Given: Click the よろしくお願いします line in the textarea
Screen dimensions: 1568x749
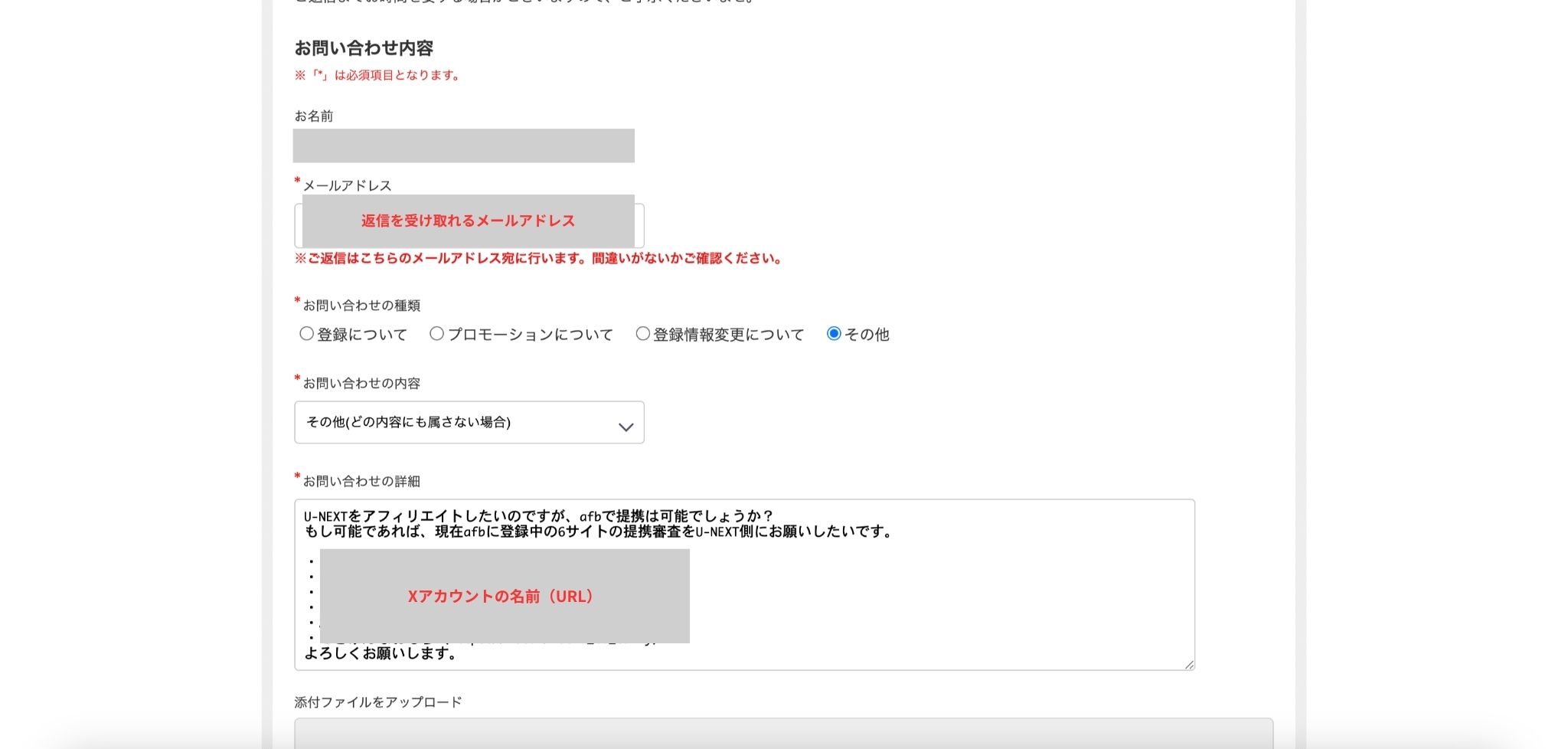Looking at the screenshot, I should (x=381, y=653).
